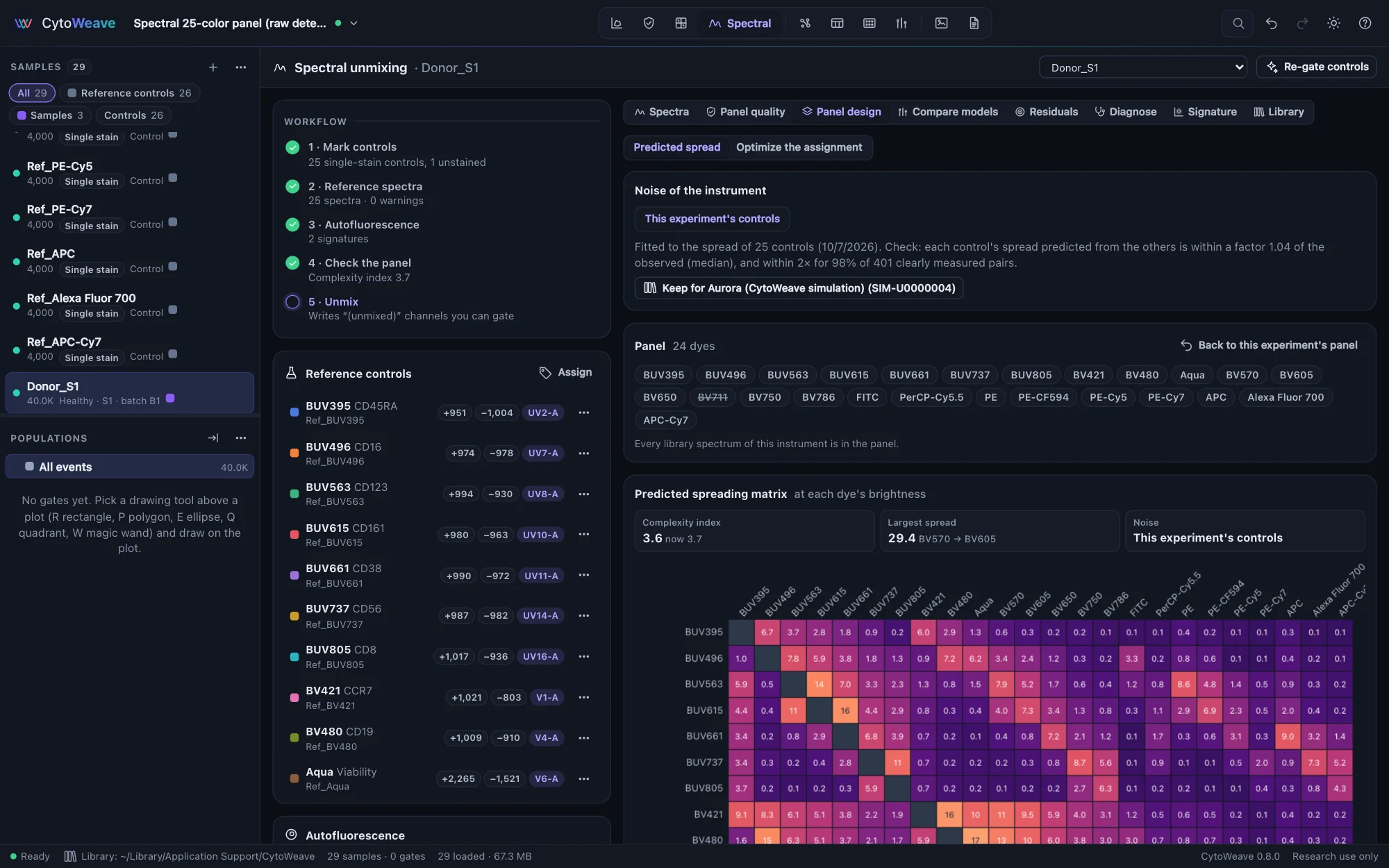Open the compensation grid icon in toolbar

tap(681, 23)
